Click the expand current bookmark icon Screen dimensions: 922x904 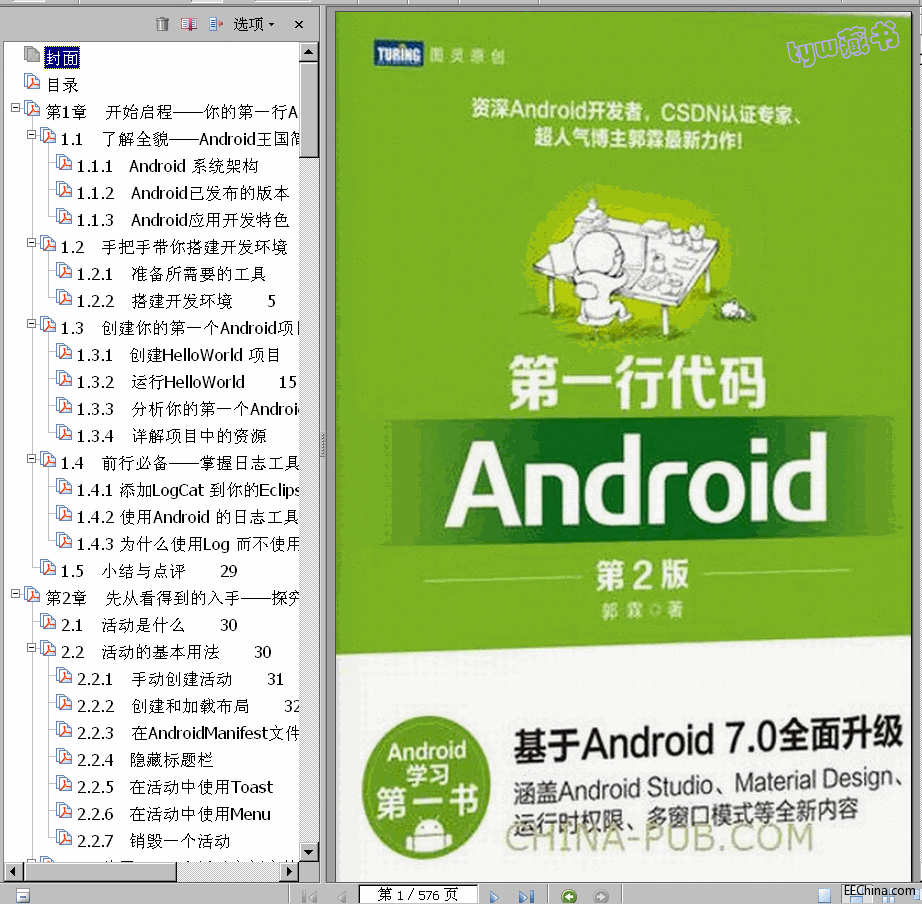click(x=216, y=24)
